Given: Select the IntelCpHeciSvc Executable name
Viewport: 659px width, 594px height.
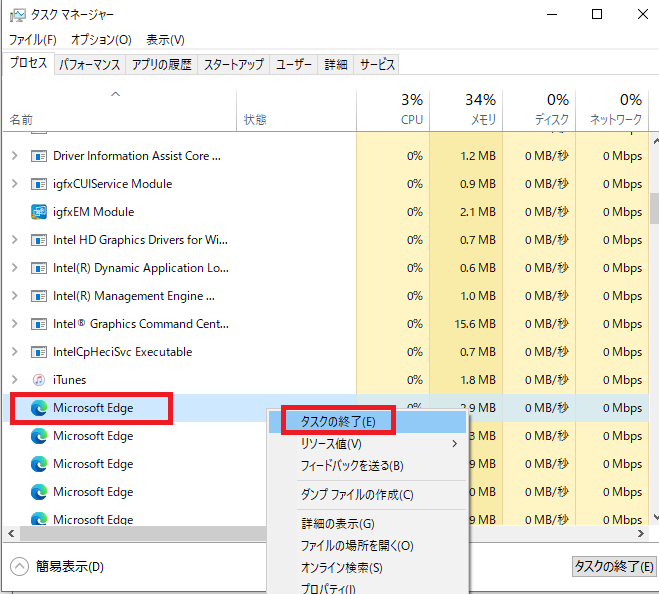Looking at the screenshot, I should (122, 352).
